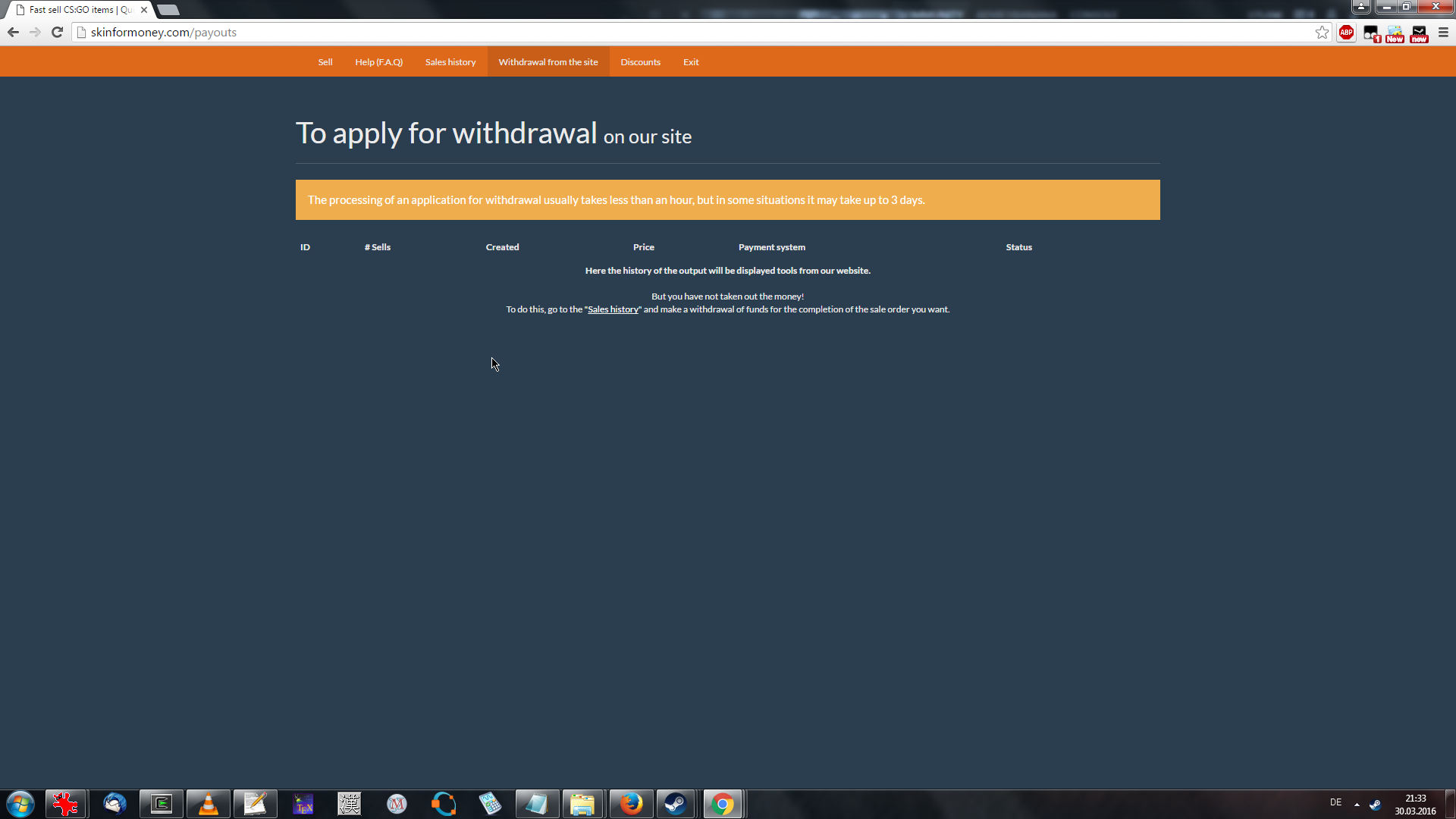The height and width of the screenshot is (819, 1456).
Task: Select the Discounts nav item
Action: click(x=640, y=62)
